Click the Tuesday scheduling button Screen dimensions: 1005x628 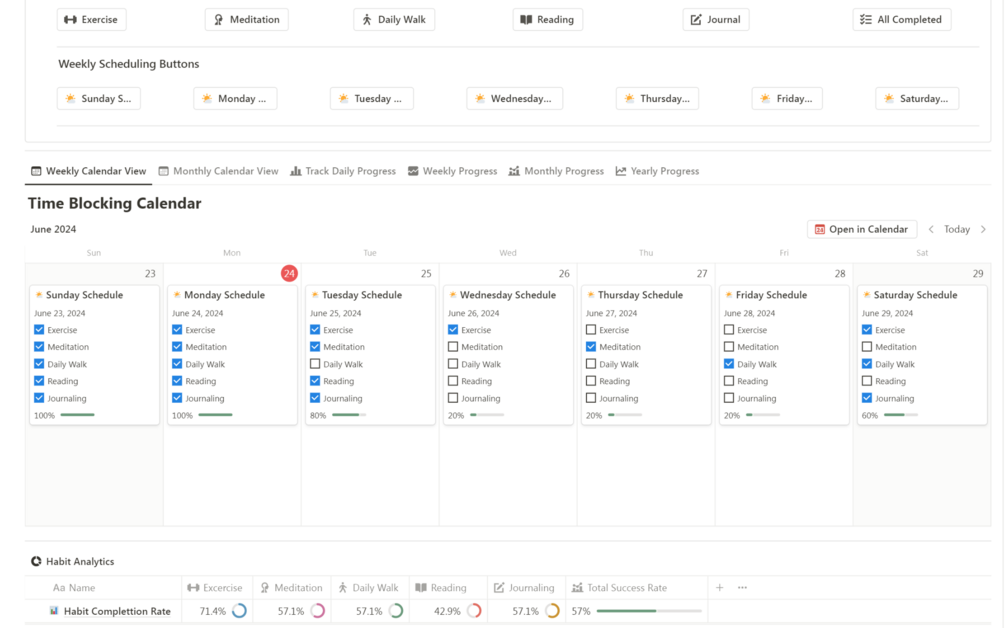[x=372, y=99]
